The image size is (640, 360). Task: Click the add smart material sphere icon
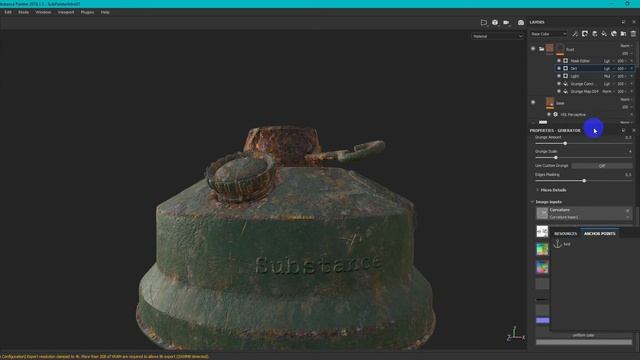(614, 34)
